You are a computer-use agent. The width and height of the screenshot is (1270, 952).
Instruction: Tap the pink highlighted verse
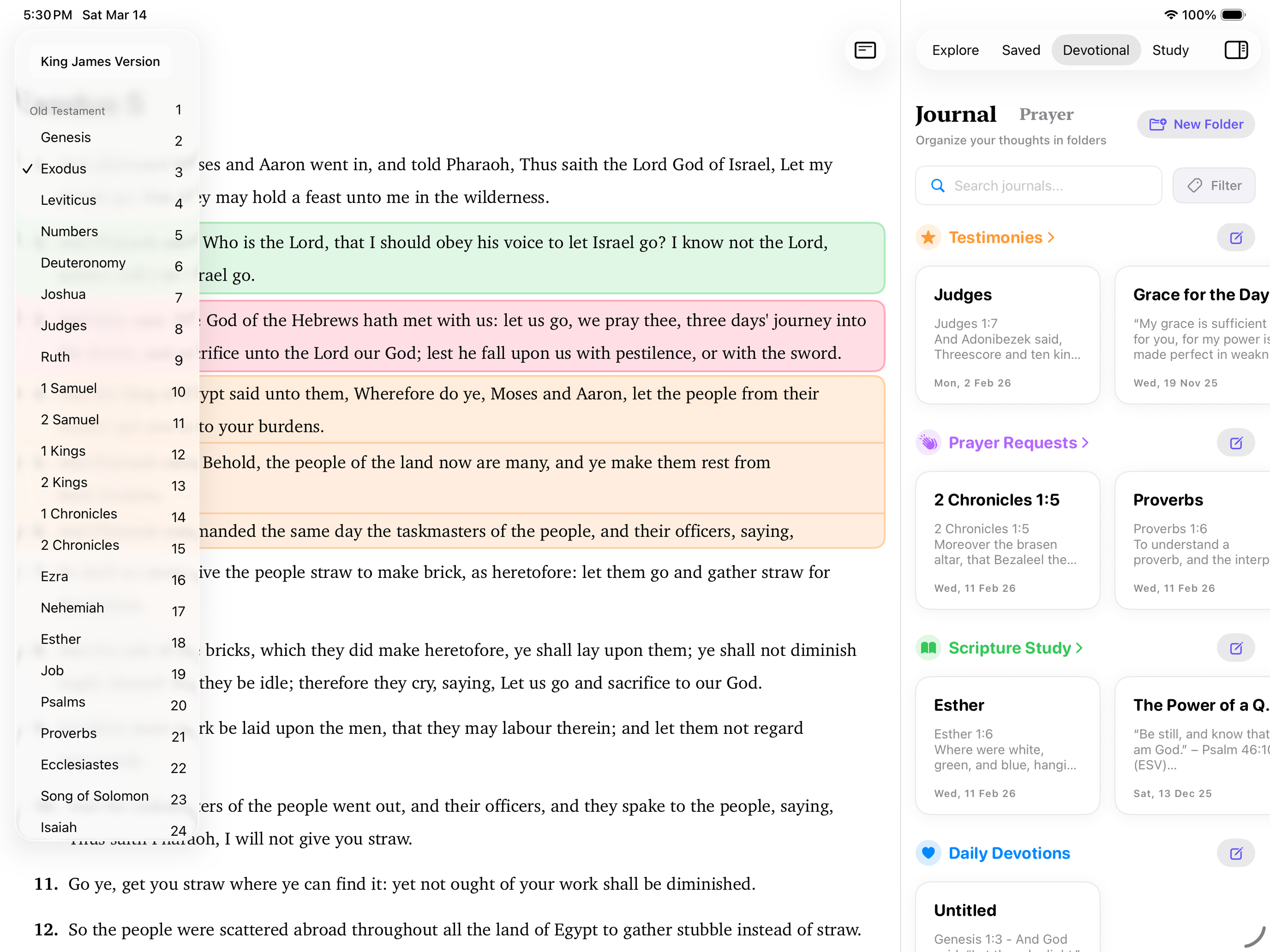pos(541,336)
